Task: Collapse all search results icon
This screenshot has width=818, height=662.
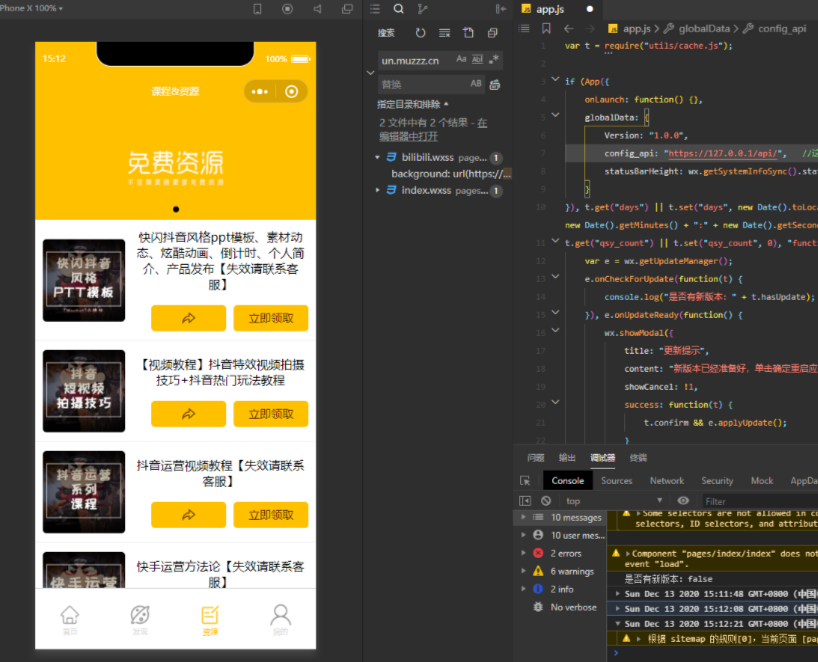Action: coord(492,33)
